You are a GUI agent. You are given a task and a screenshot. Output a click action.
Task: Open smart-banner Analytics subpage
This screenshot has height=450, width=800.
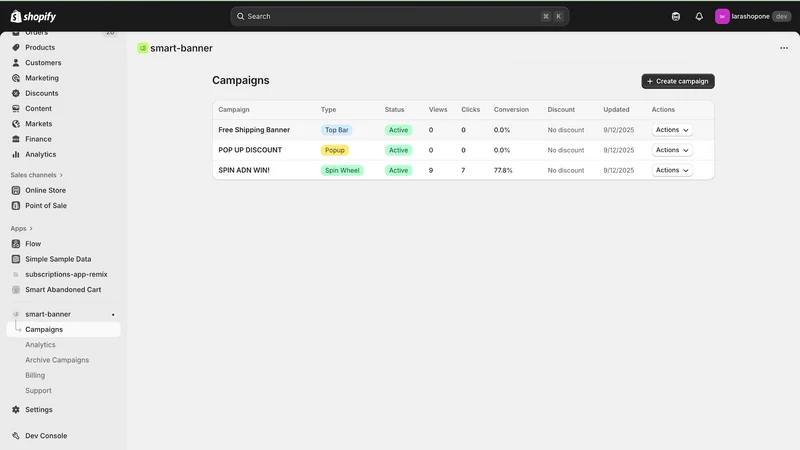40,345
